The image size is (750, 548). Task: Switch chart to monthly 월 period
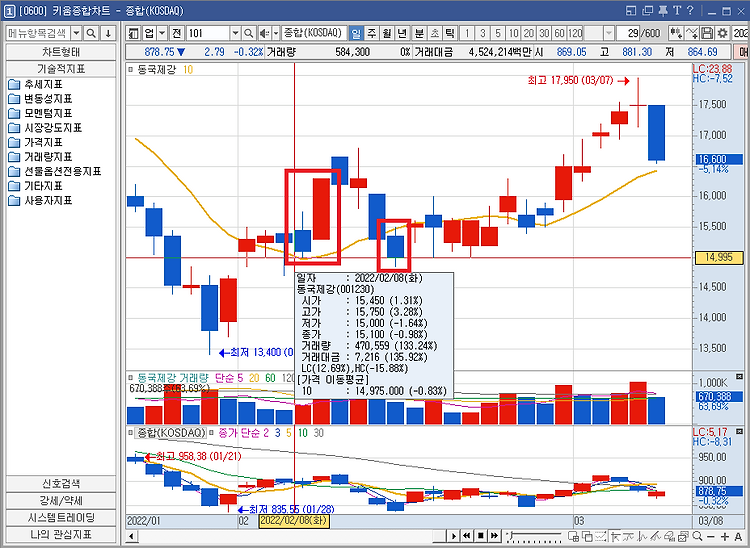[387, 33]
